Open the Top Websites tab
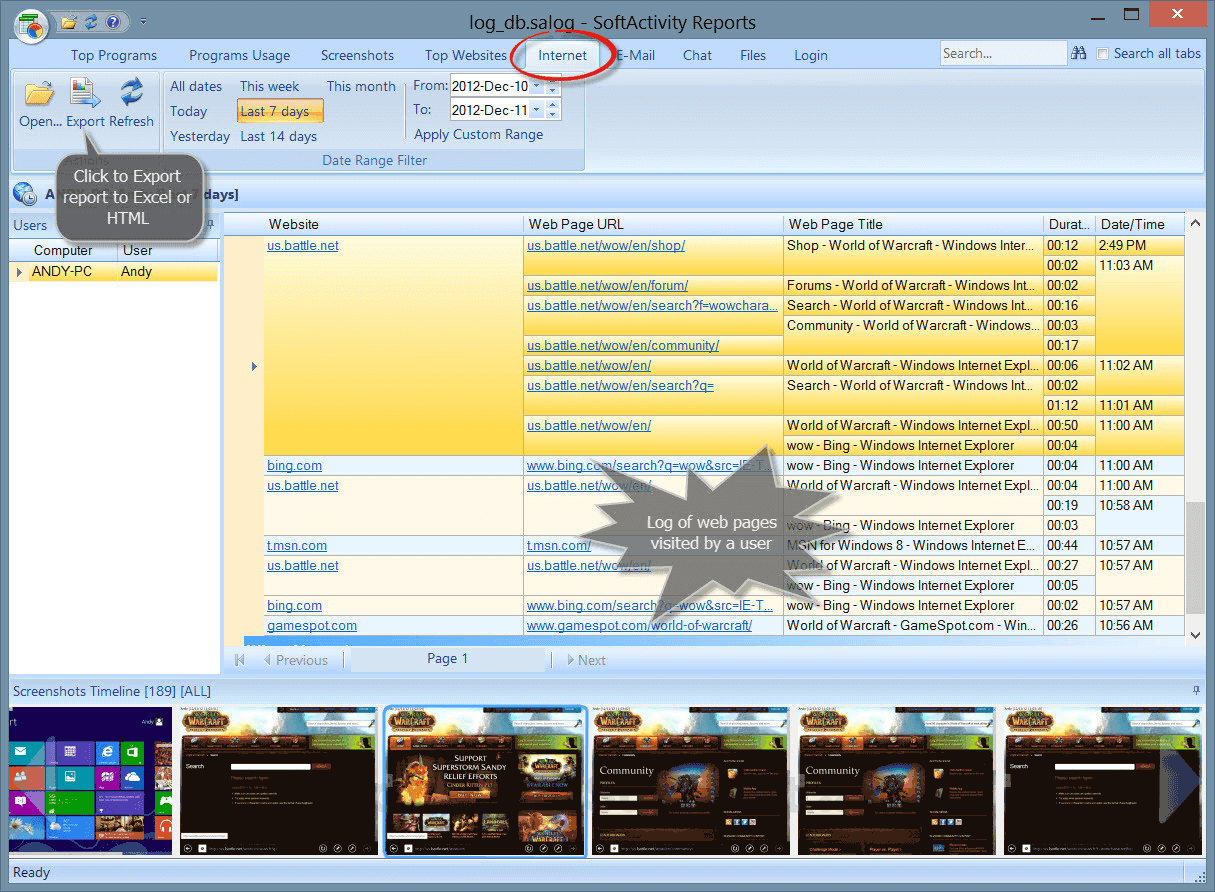The height and width of the screenshot is (892, 1215). point(465,55)
